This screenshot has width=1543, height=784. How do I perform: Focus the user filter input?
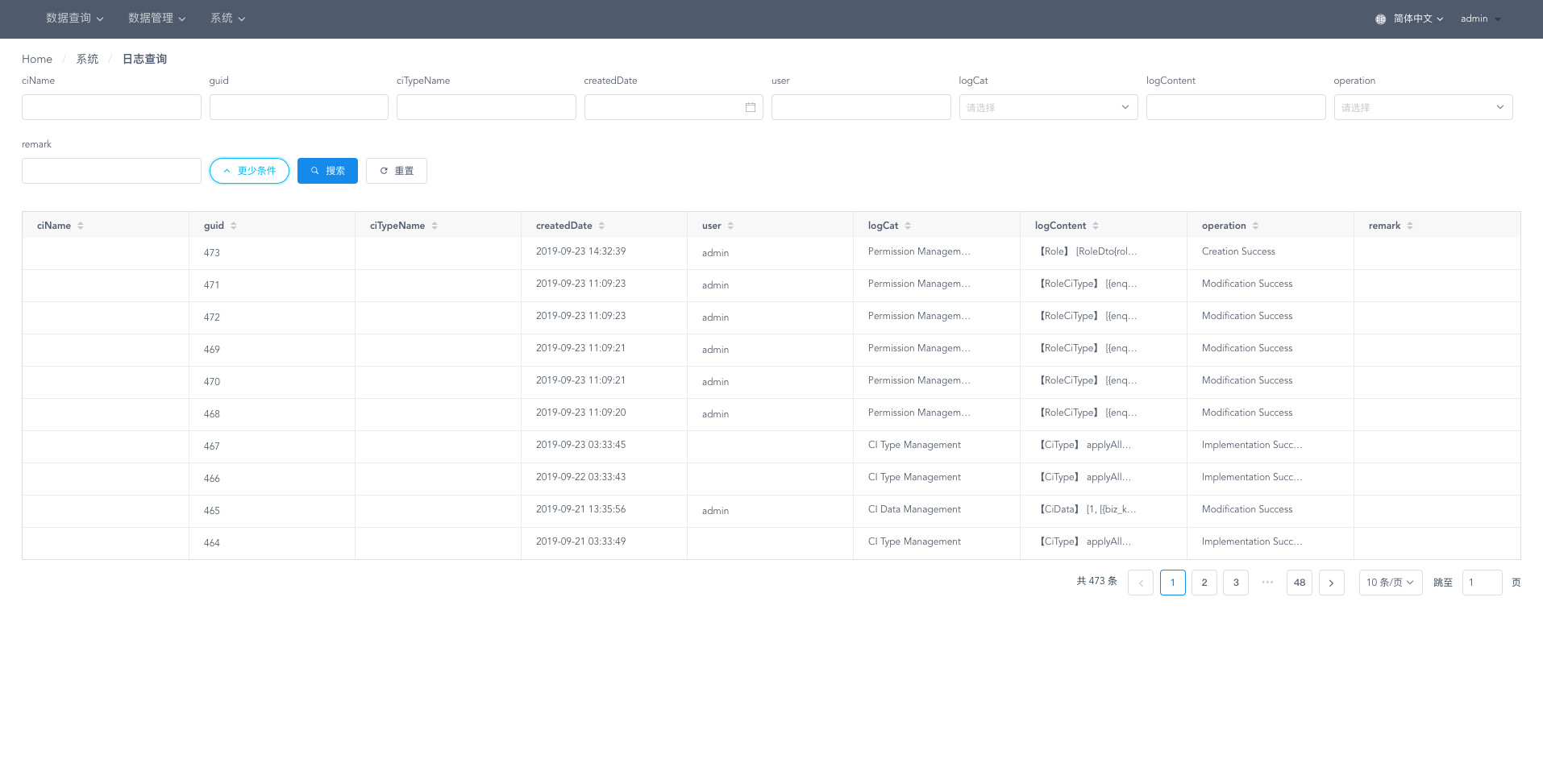click(x=861, y=107)
